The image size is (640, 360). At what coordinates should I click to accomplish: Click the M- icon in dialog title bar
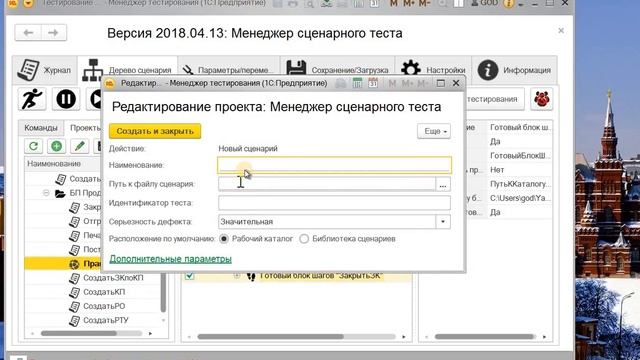422,83
